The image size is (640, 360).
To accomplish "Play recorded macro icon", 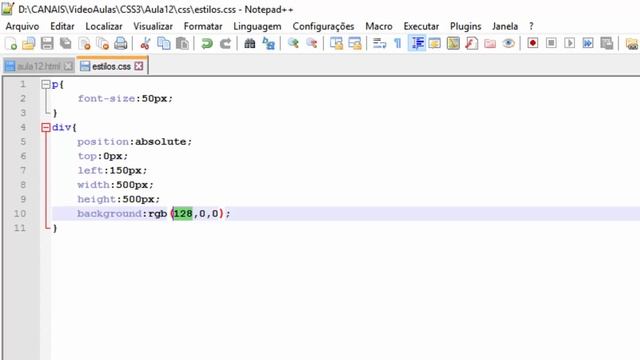I will 570,43.
